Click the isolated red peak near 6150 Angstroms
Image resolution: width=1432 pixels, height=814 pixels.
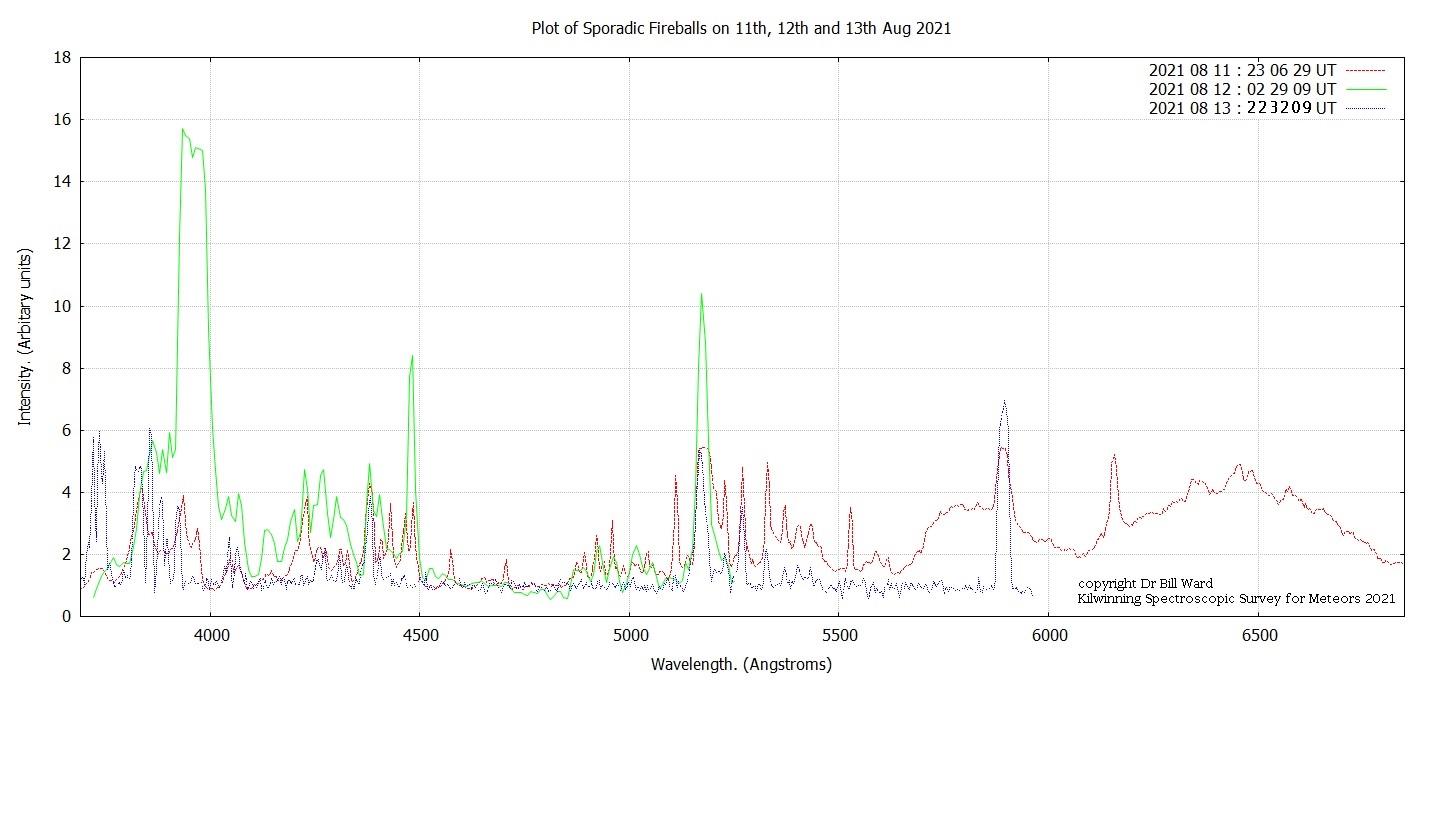point(1113,455)
